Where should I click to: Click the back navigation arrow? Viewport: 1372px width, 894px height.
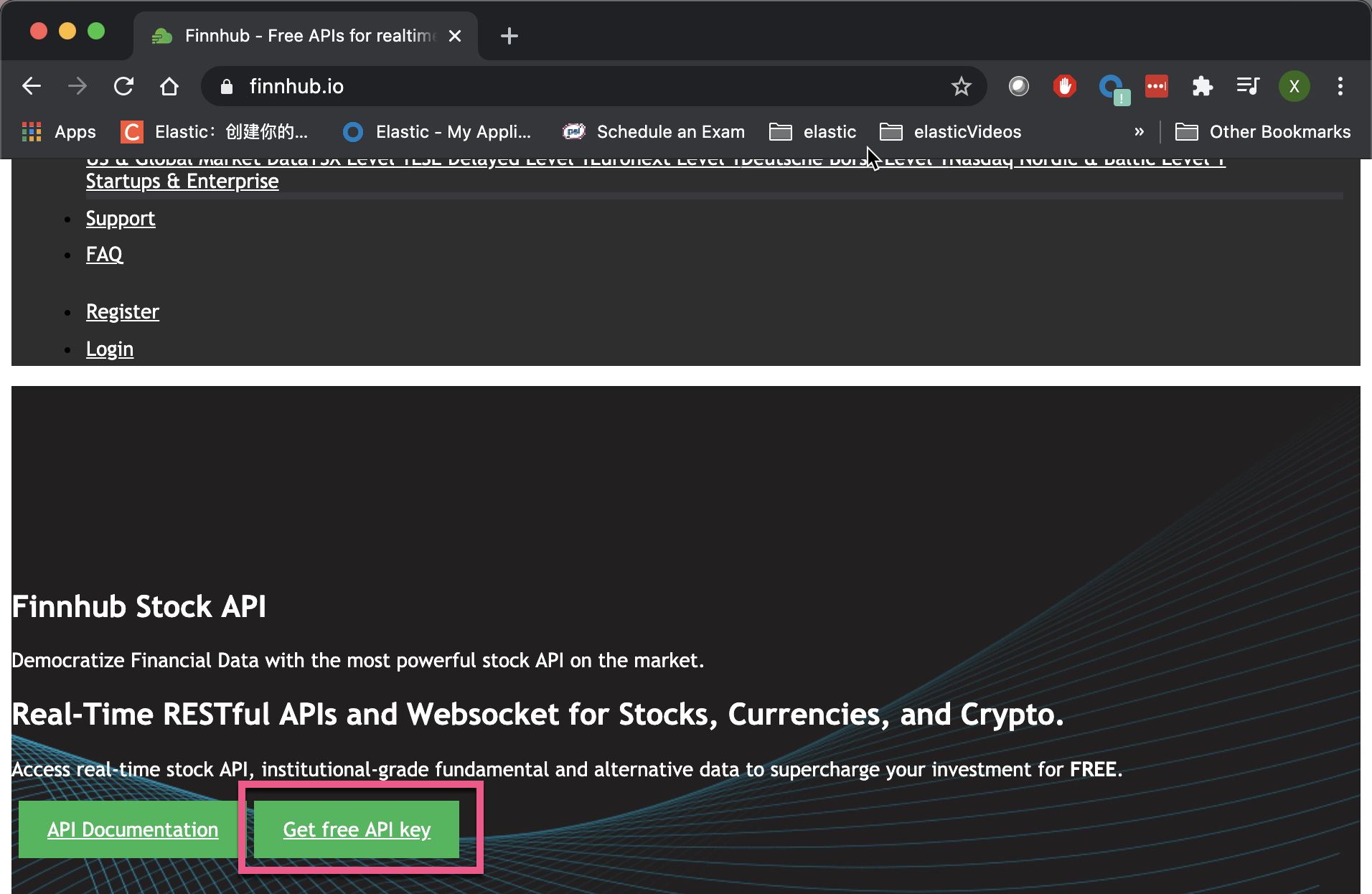31,86
